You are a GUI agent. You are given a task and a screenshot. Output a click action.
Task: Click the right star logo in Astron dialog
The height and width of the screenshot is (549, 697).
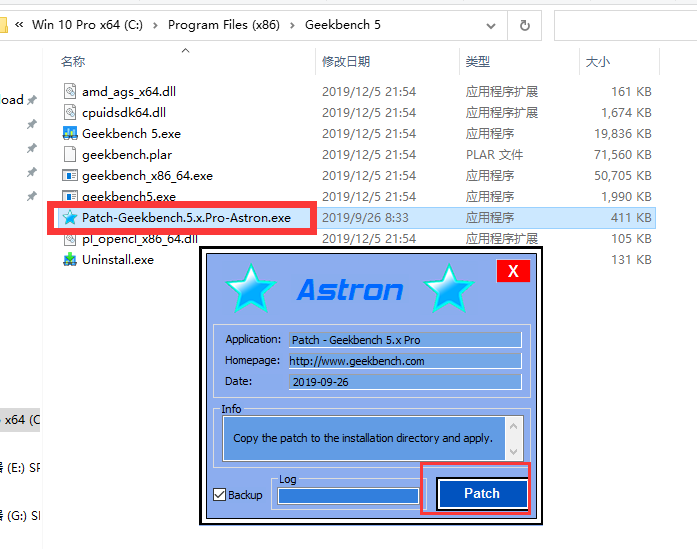(449, 289)
